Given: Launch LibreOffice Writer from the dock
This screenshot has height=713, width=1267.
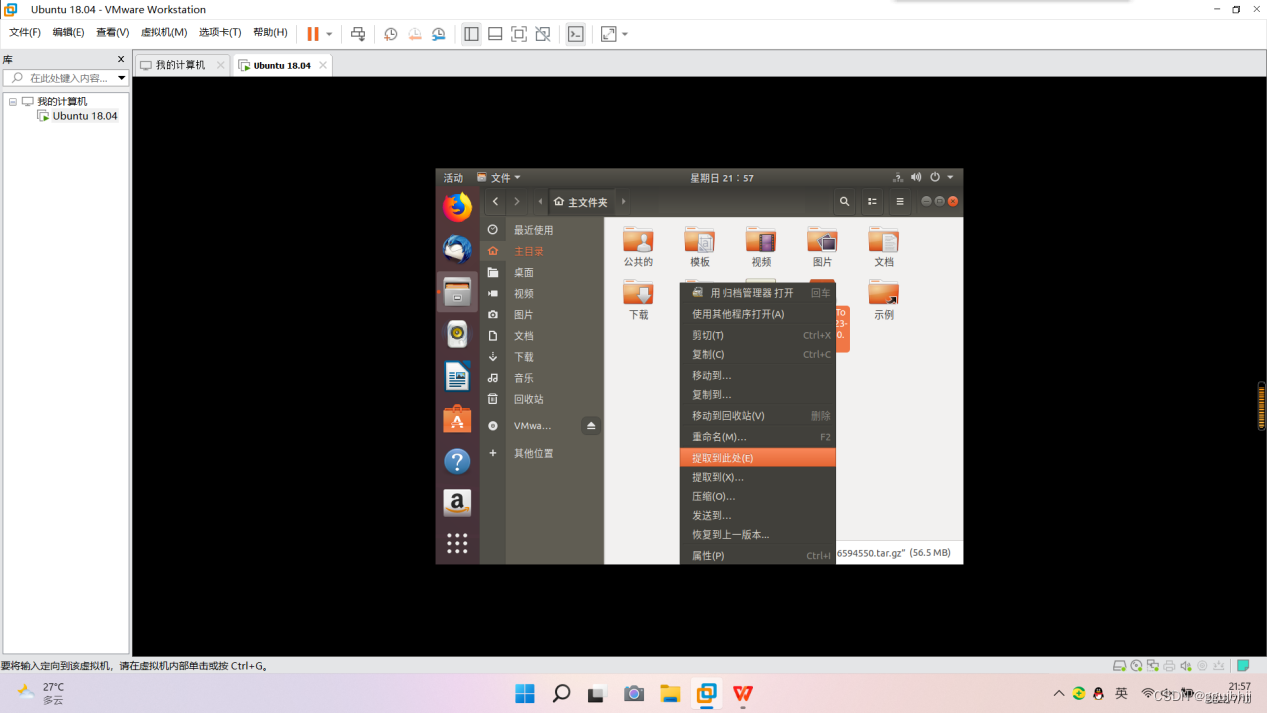Looking at the screenshot, I should 457,376.
